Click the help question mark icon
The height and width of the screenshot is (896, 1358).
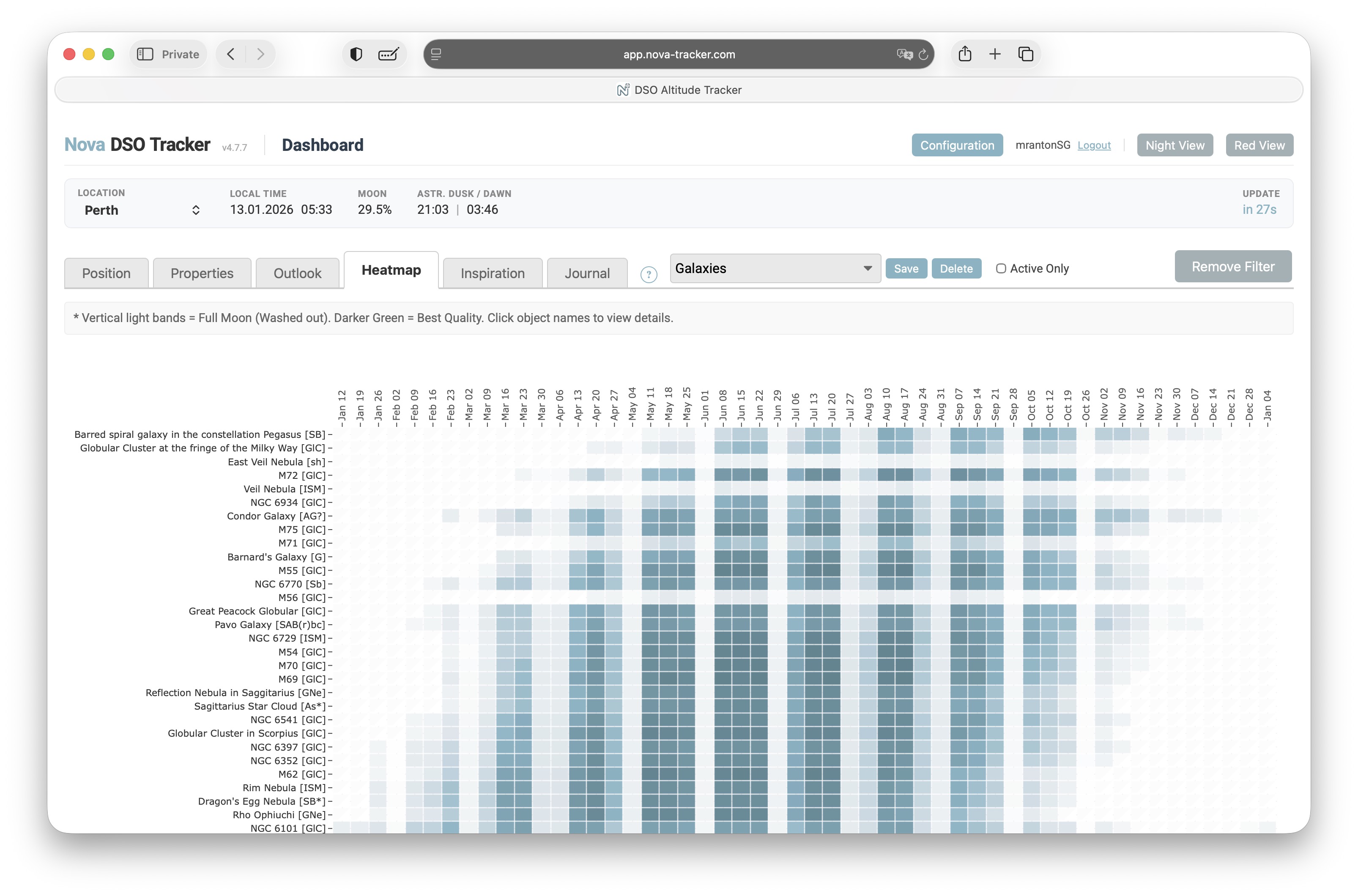pos(648,275)
